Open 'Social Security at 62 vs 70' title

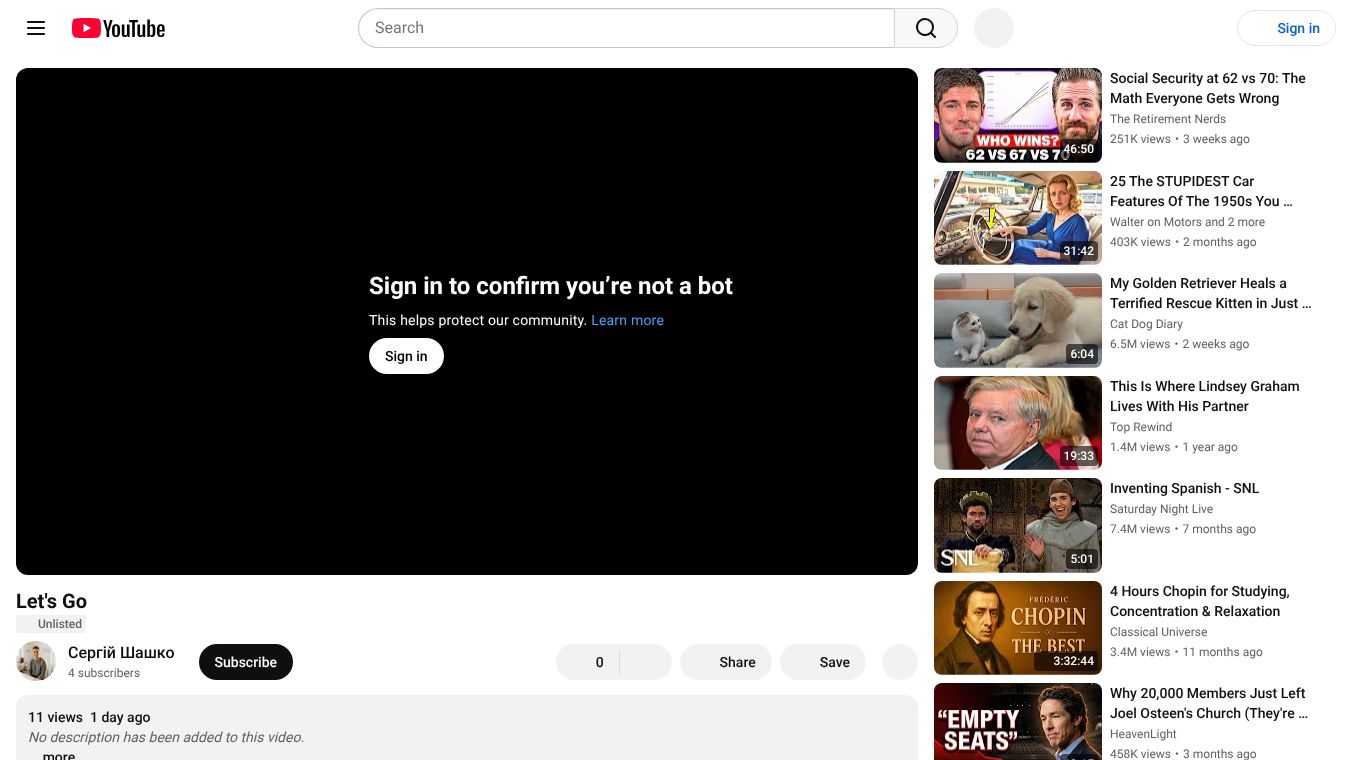tap(1208, 88)
